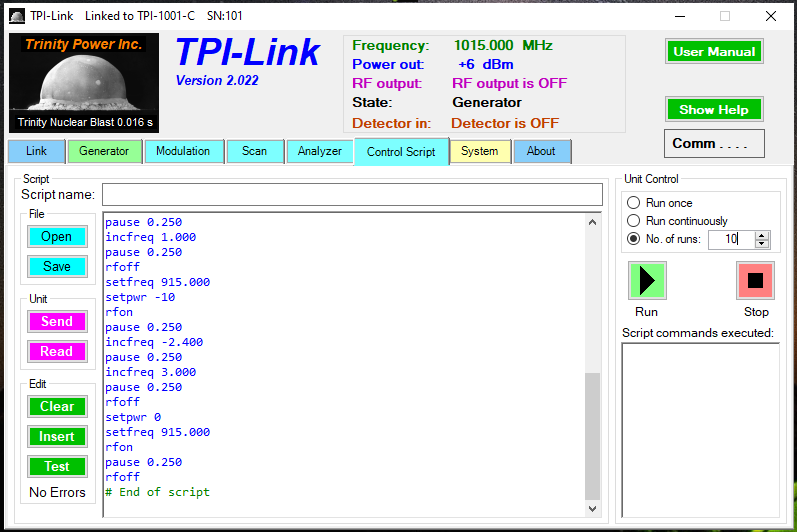Click the Insert edit button

click(x=57, y=436)
